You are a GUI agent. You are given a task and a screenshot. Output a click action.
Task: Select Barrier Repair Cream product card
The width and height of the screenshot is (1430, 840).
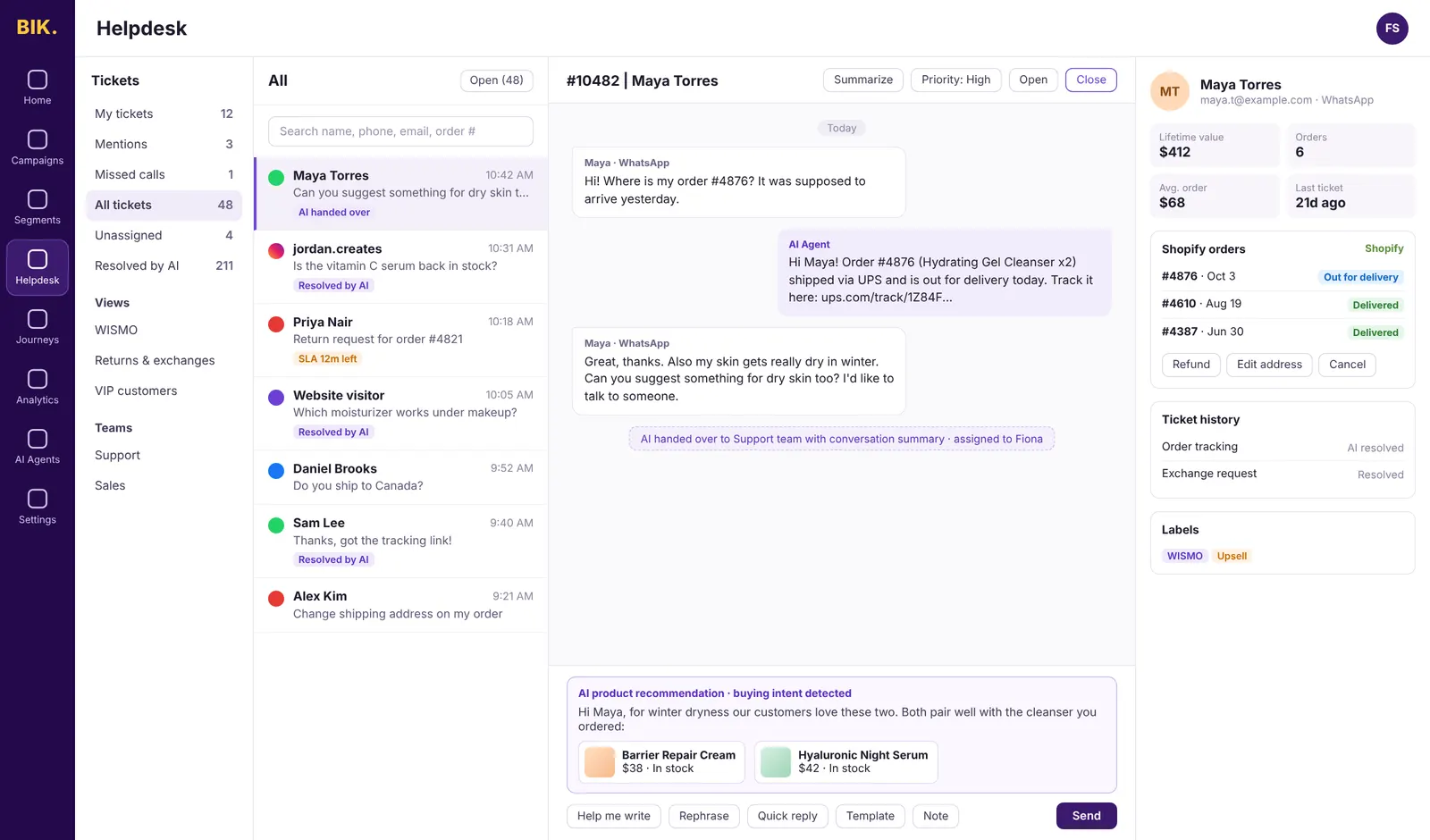[661, 762]
